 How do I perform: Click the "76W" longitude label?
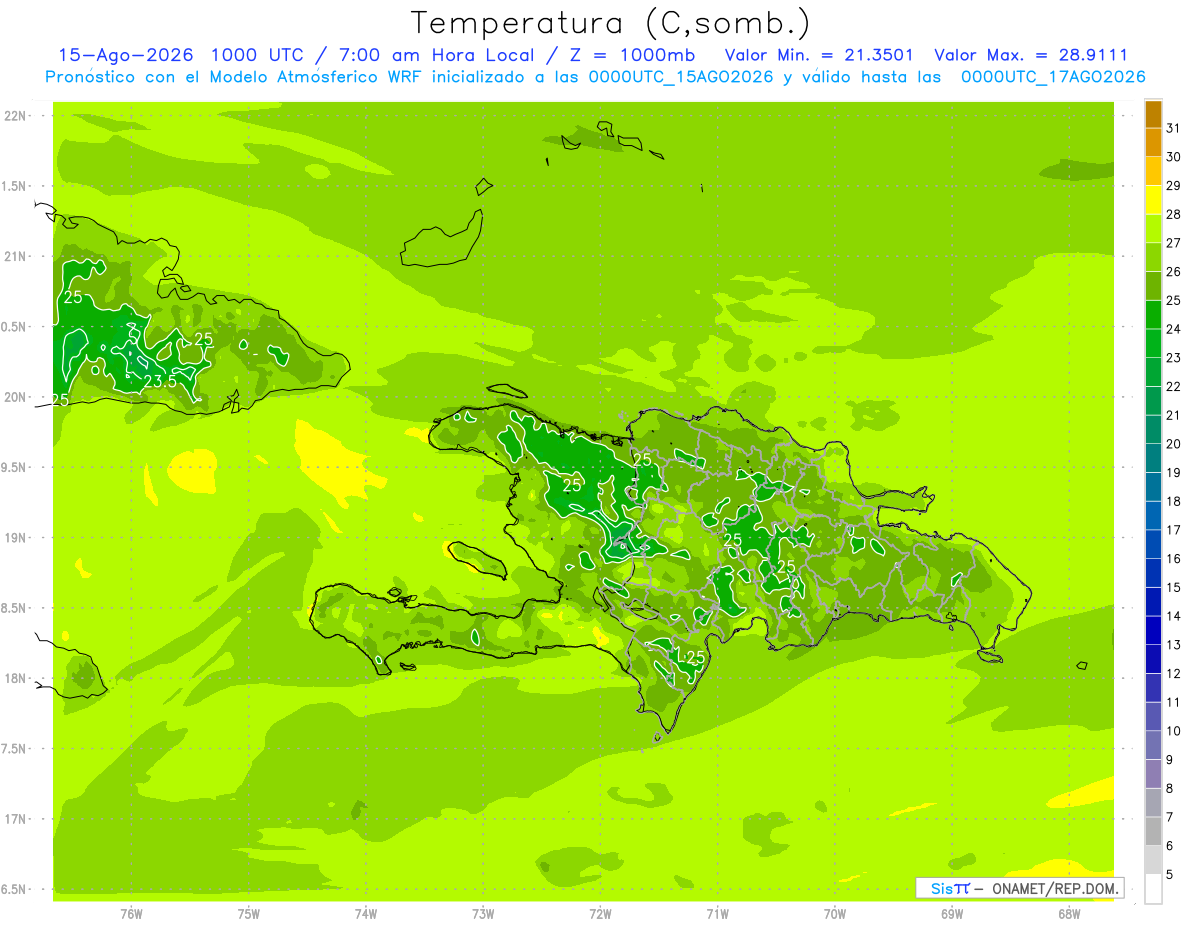[131, 914]
